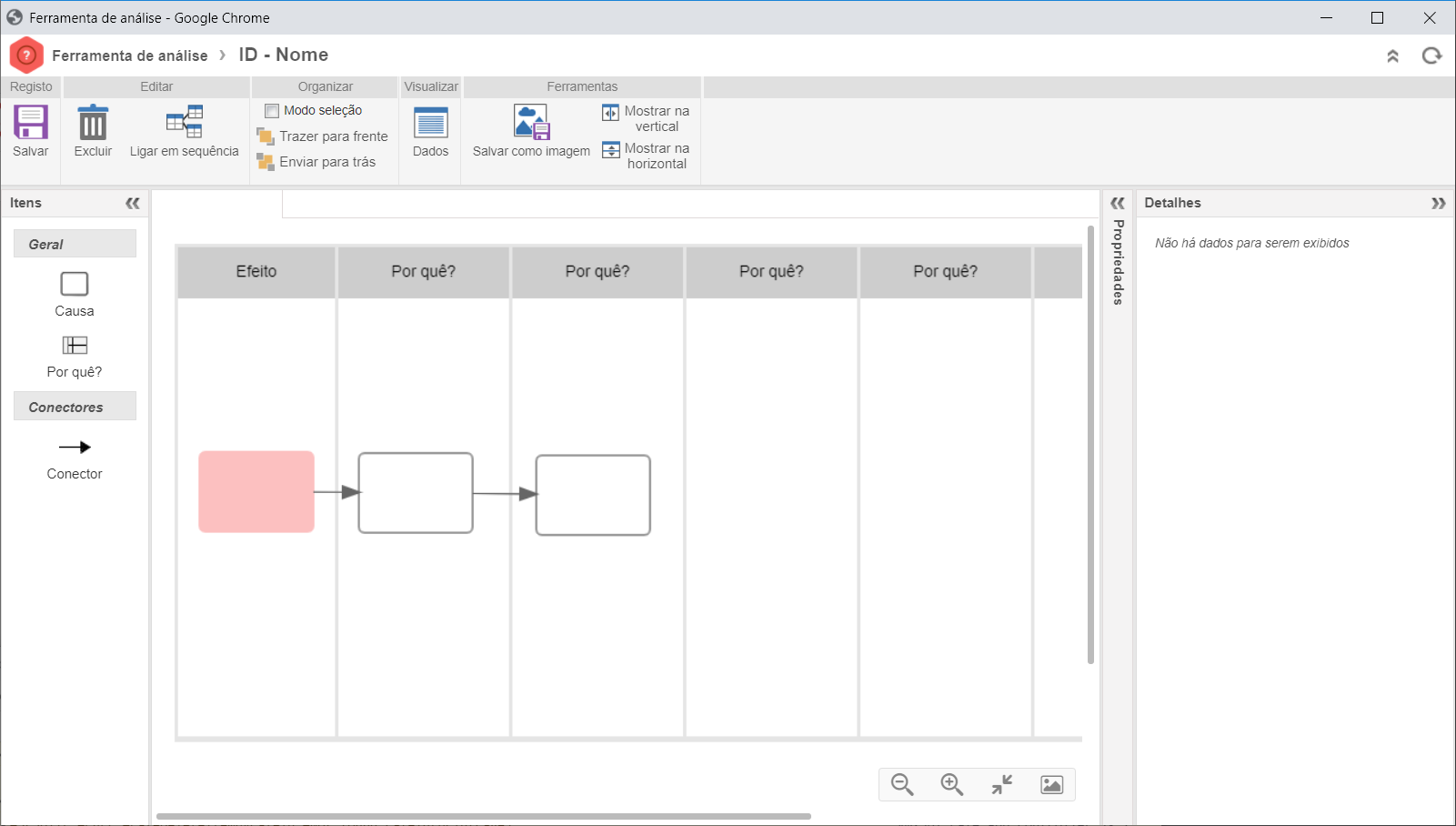Collapse header with double chevron up icon
The width and height of the screenshot is (1456, 826).
point(1392,56)
